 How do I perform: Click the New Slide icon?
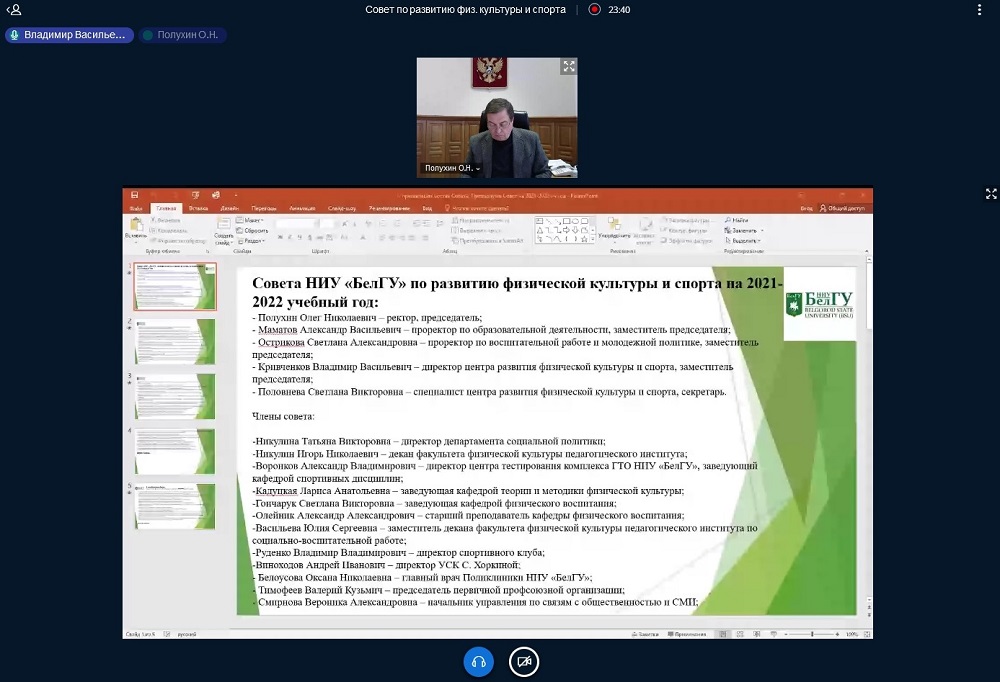click(223, 228)
